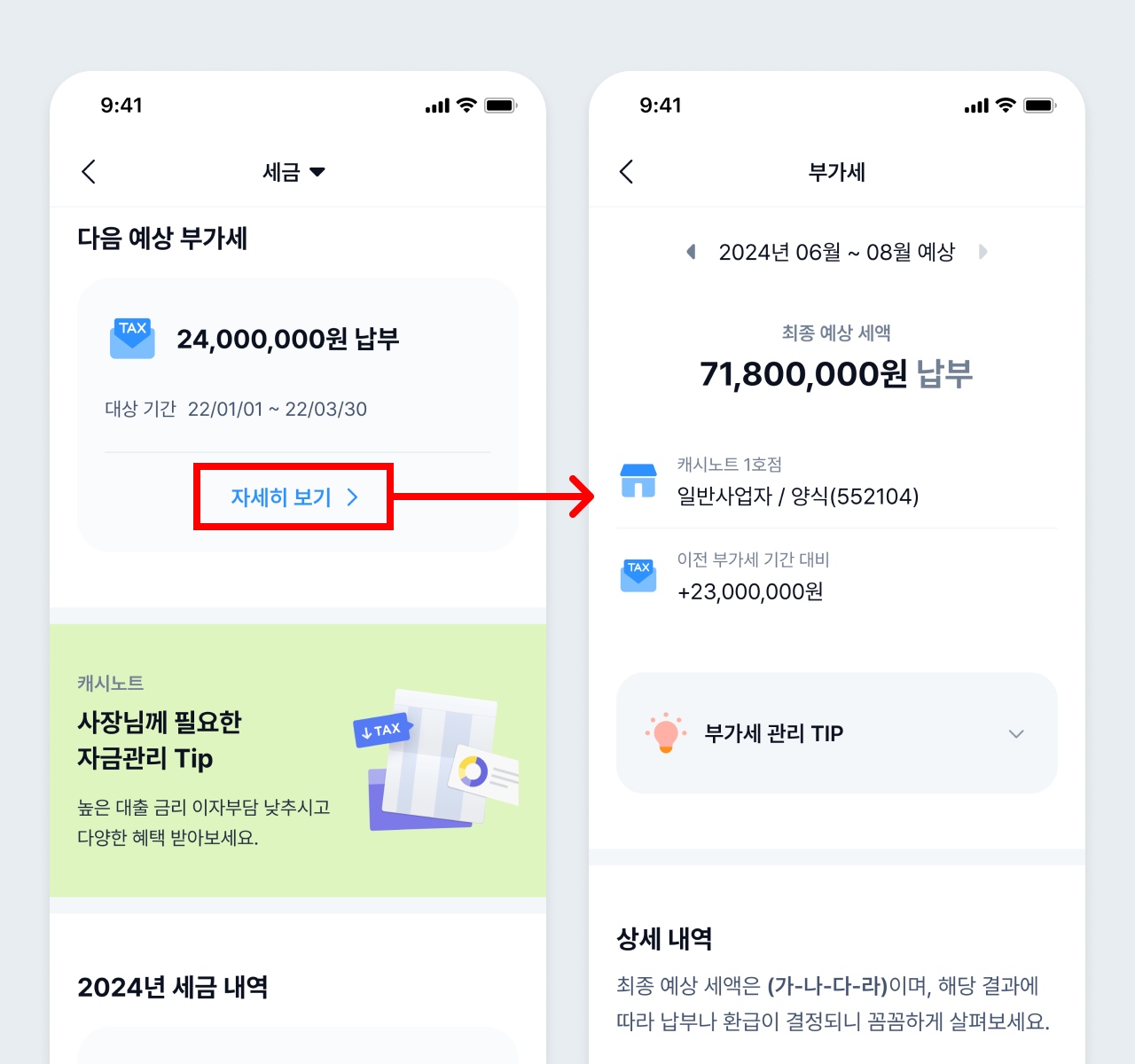The width and height of the screenshot is (1135, 1064).
Task: Tap the right phone's battery icon
Action: pos(1039,106)
